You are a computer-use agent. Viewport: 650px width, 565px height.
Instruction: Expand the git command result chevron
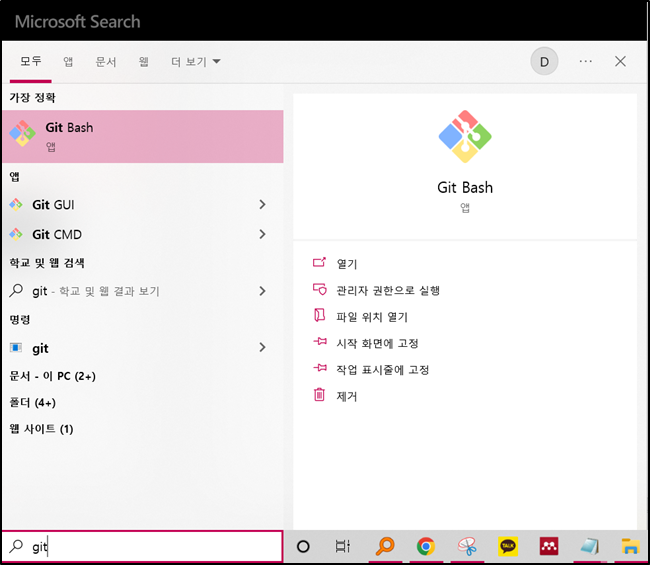(262, 347)
